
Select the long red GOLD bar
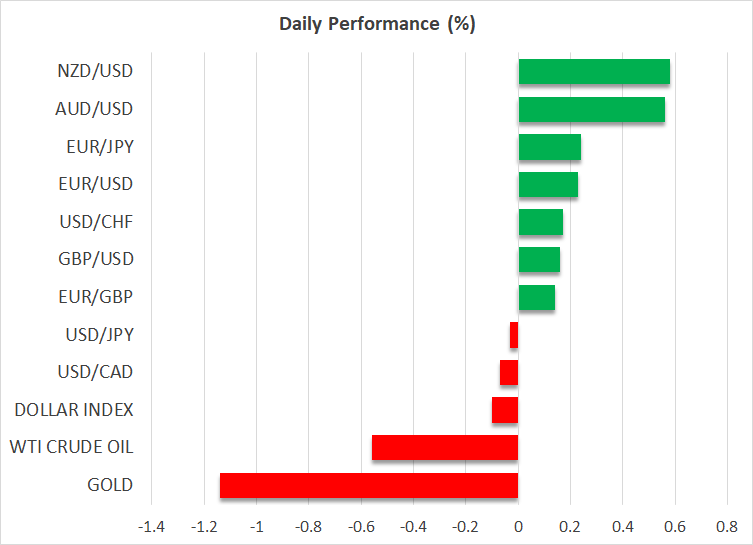click(x=369, y=485)
